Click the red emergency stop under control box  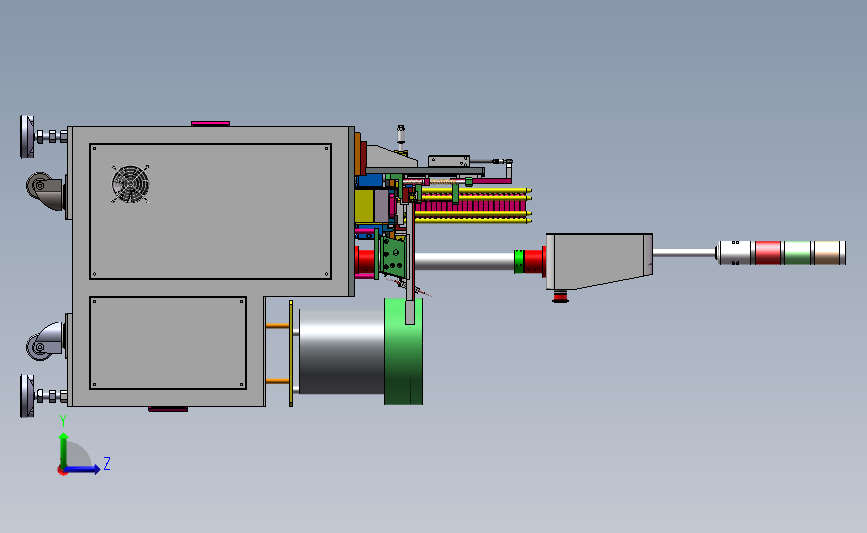(x=560, y=296)
